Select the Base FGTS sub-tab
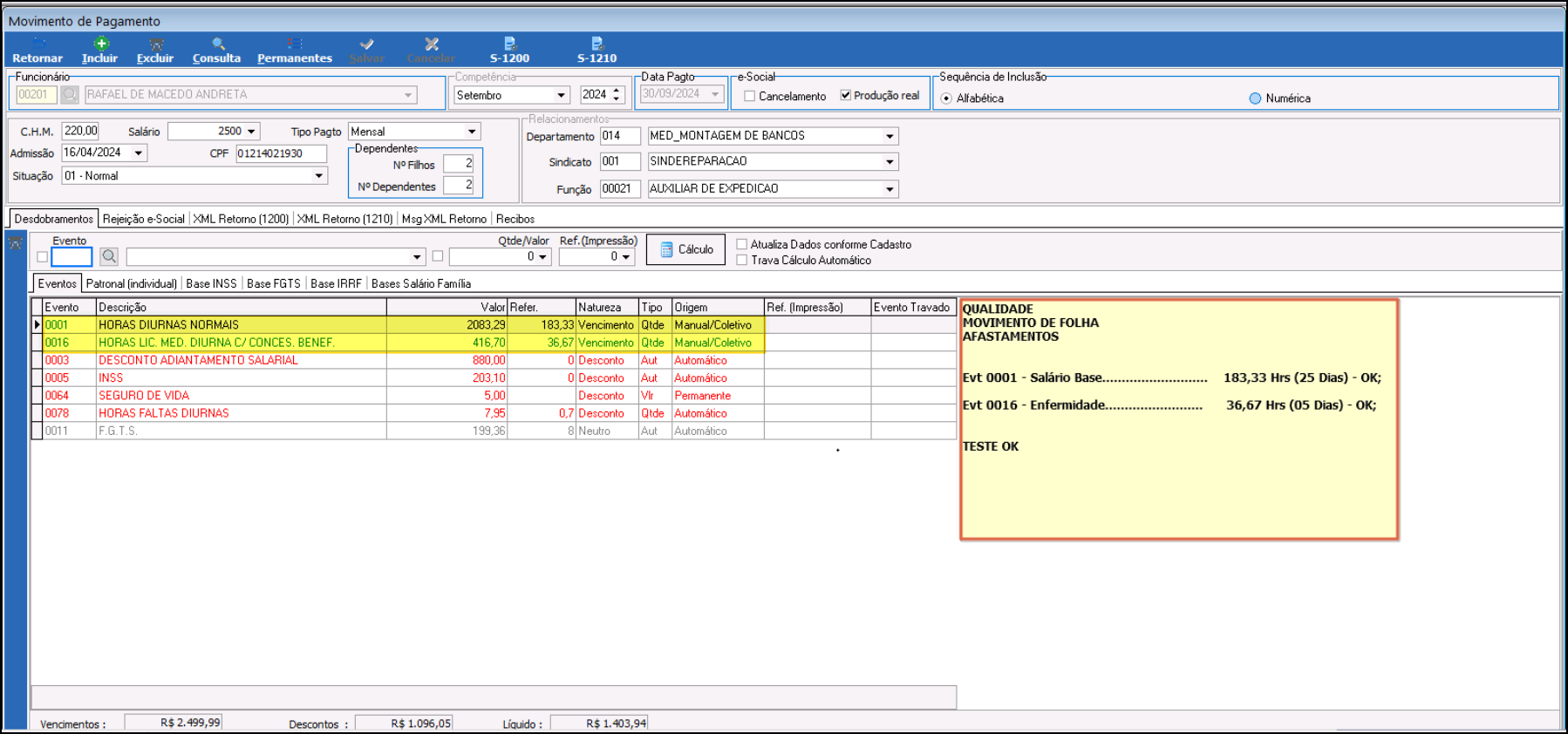The height and width of the screenshot is (734, 1568). point(273,283)
